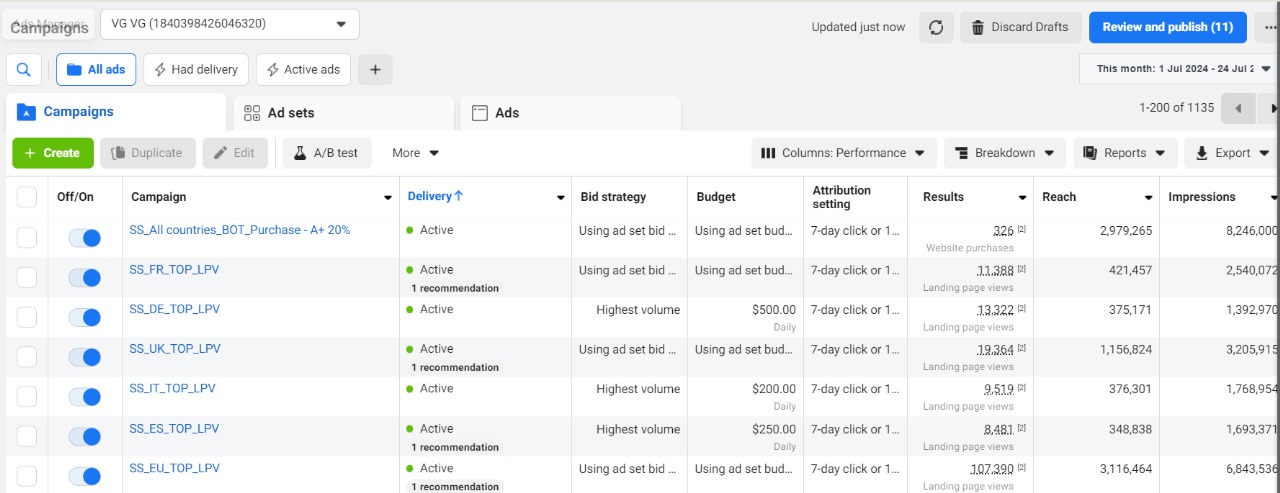
Task: Open the This month date range picker
Action: [x=1178, y=69]
